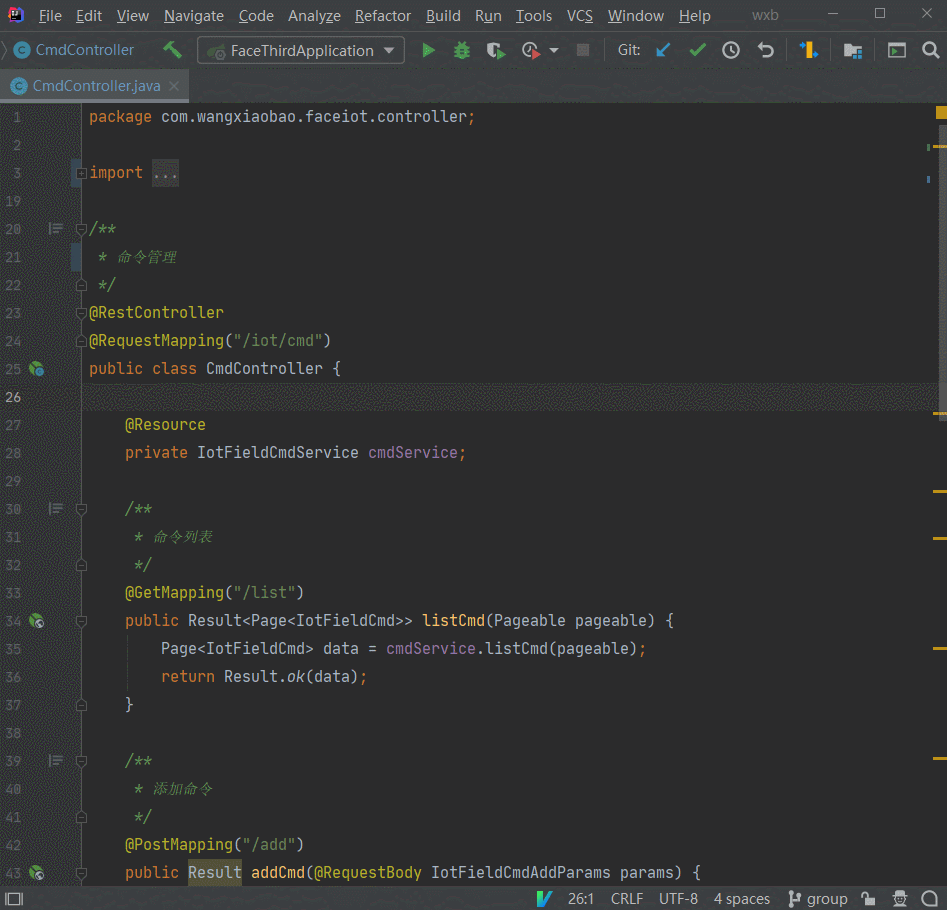Click the highlighted Result type on line 43
The image size is (947, 910).
click(x=214, y=872)
